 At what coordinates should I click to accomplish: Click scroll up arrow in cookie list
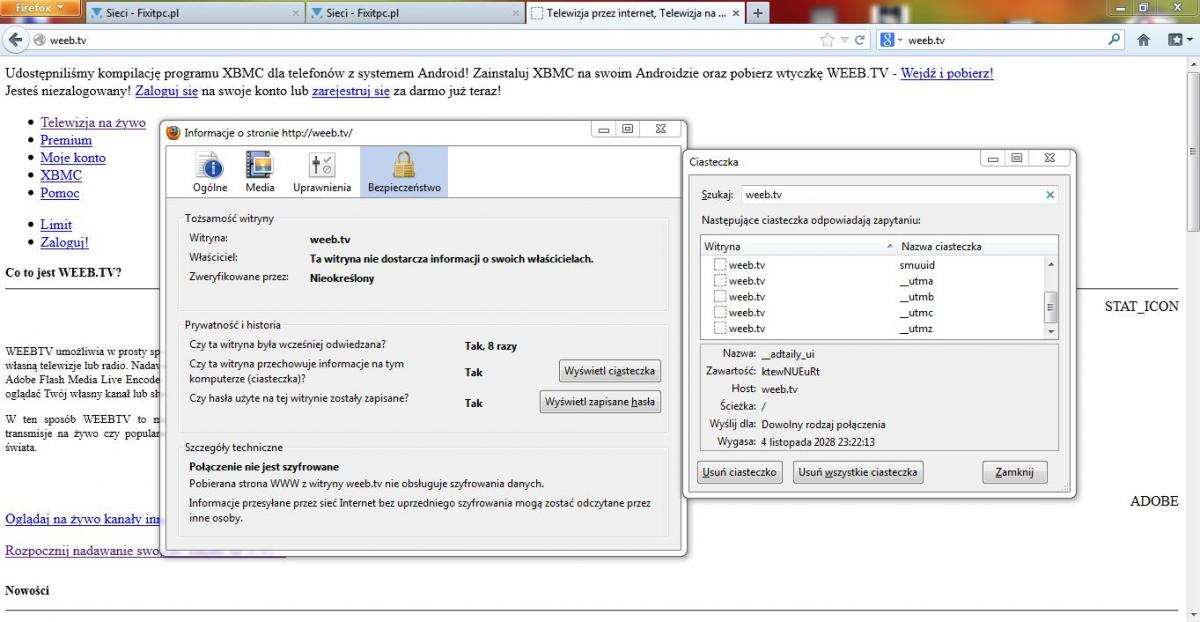[1051, 264]
